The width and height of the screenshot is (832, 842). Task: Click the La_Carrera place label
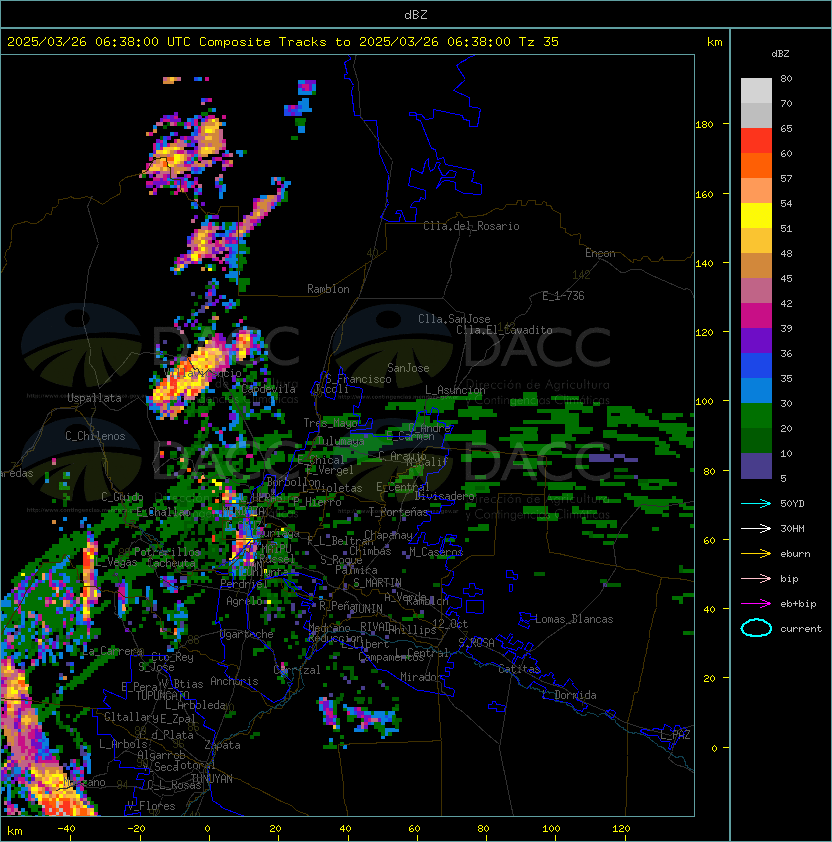pyautogui.click(x=113, y=651)
